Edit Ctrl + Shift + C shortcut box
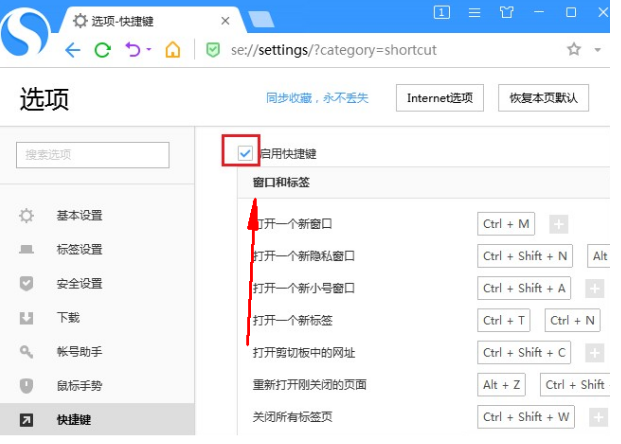Viewport: 621px width, 444px height. (524, 353)
